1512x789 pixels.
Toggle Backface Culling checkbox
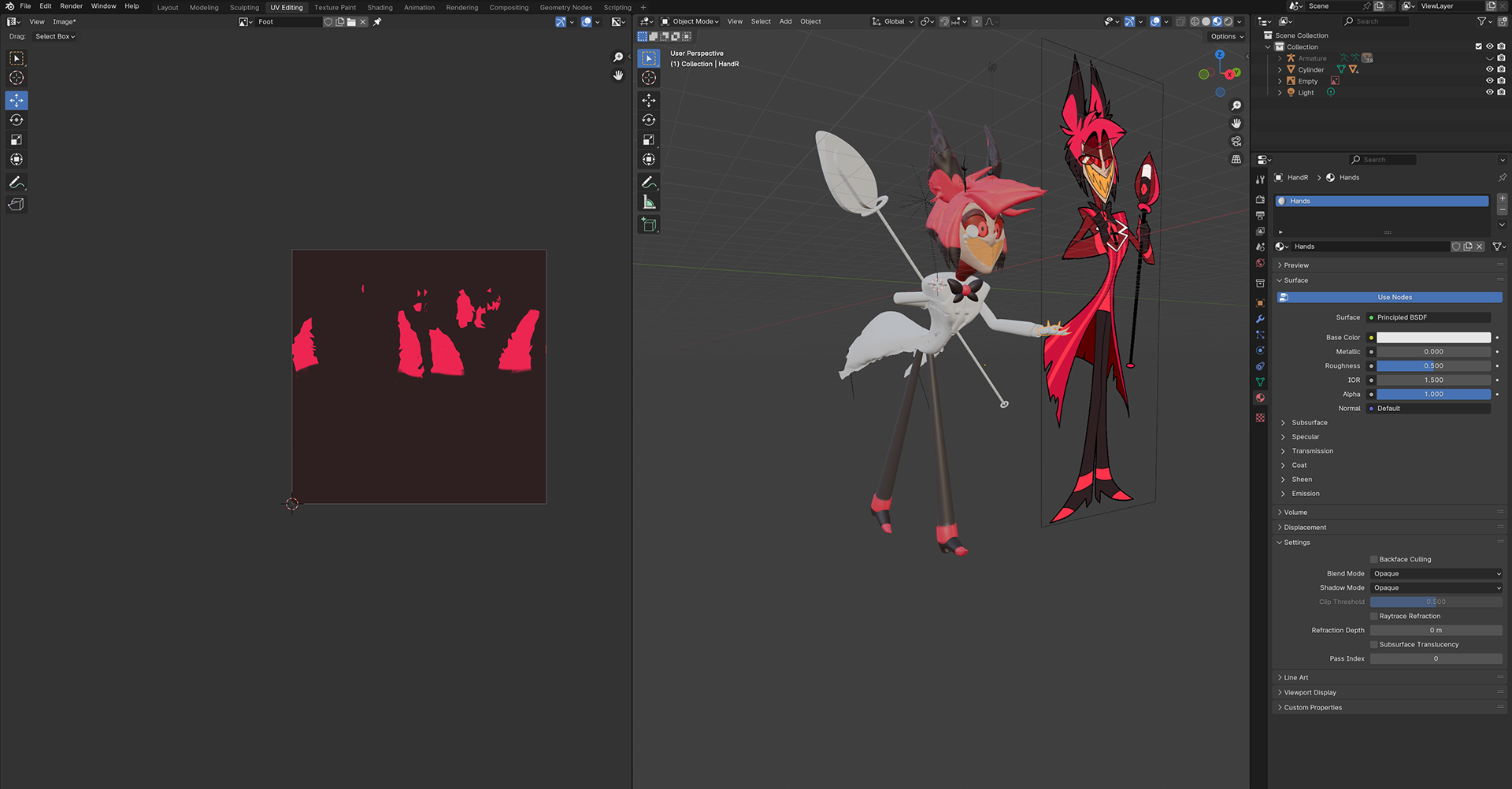[1374, 560]
